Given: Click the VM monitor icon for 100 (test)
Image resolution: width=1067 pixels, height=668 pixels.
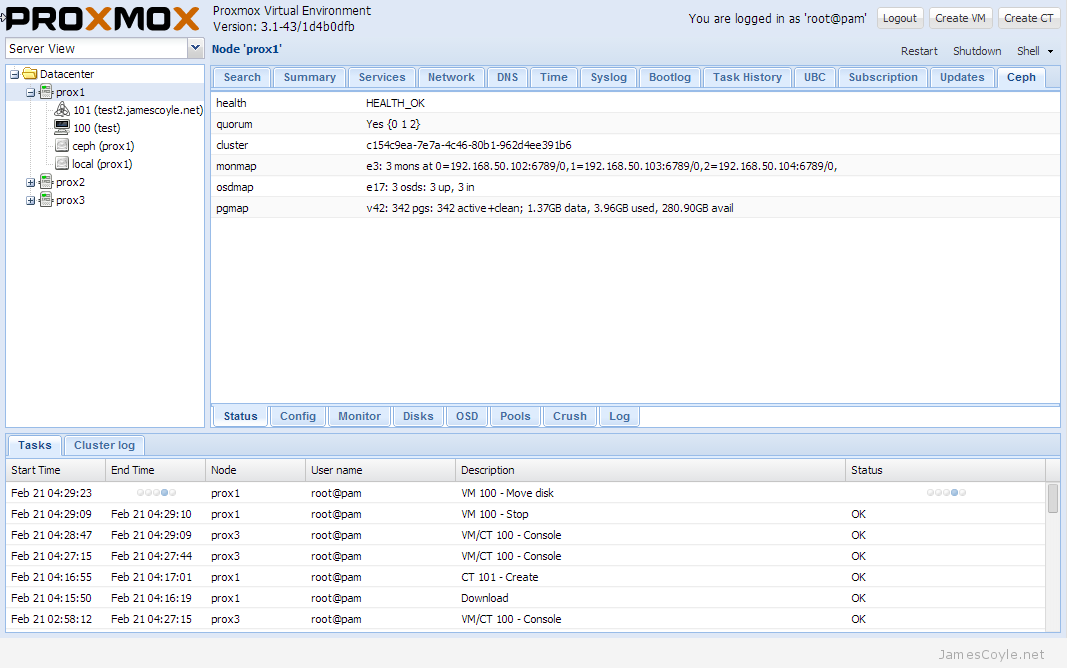Looking at the screenshot, I should click(x=62, y=127).
